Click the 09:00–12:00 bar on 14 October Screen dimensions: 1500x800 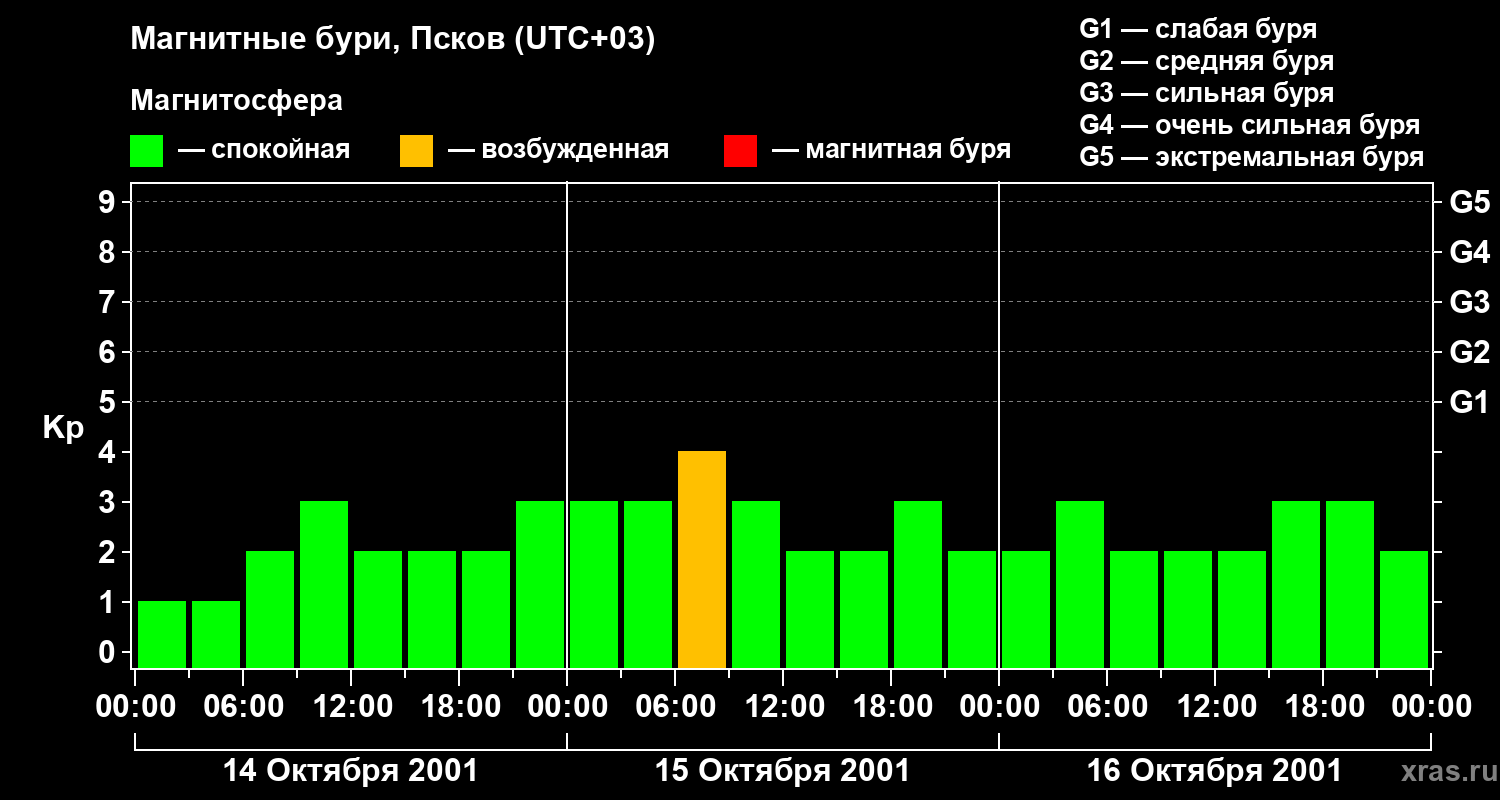click(324, 585)
